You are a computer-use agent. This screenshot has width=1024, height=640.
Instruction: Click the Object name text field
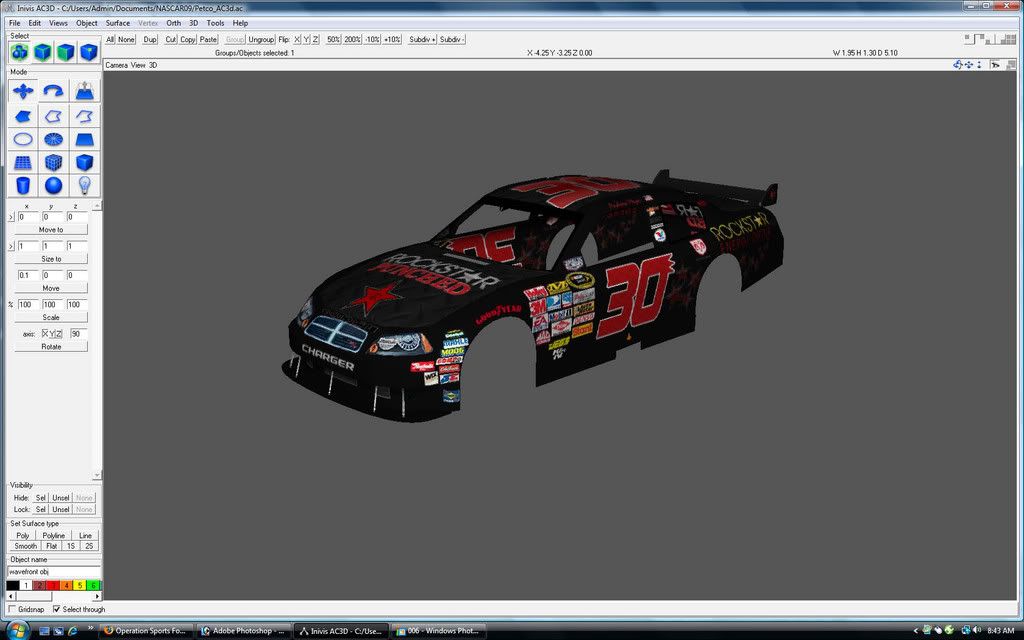[53, 572]
